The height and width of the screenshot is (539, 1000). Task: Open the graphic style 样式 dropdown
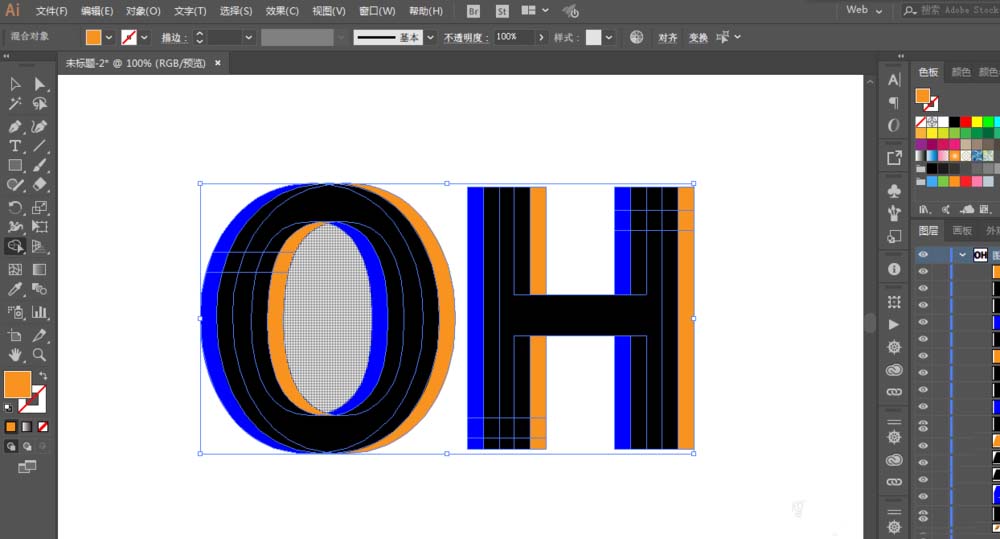[x=609, y=38]
